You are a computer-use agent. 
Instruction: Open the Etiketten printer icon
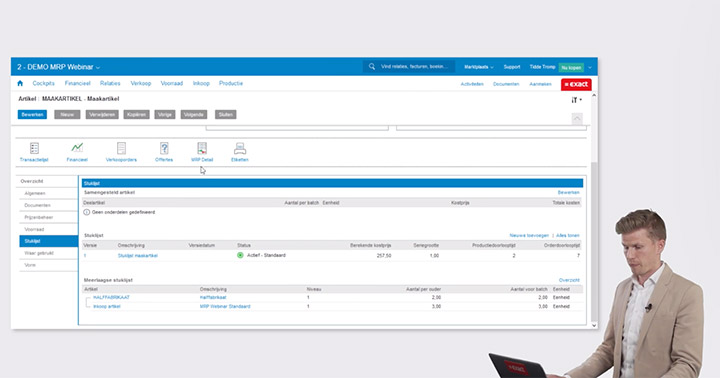(240, 148)
